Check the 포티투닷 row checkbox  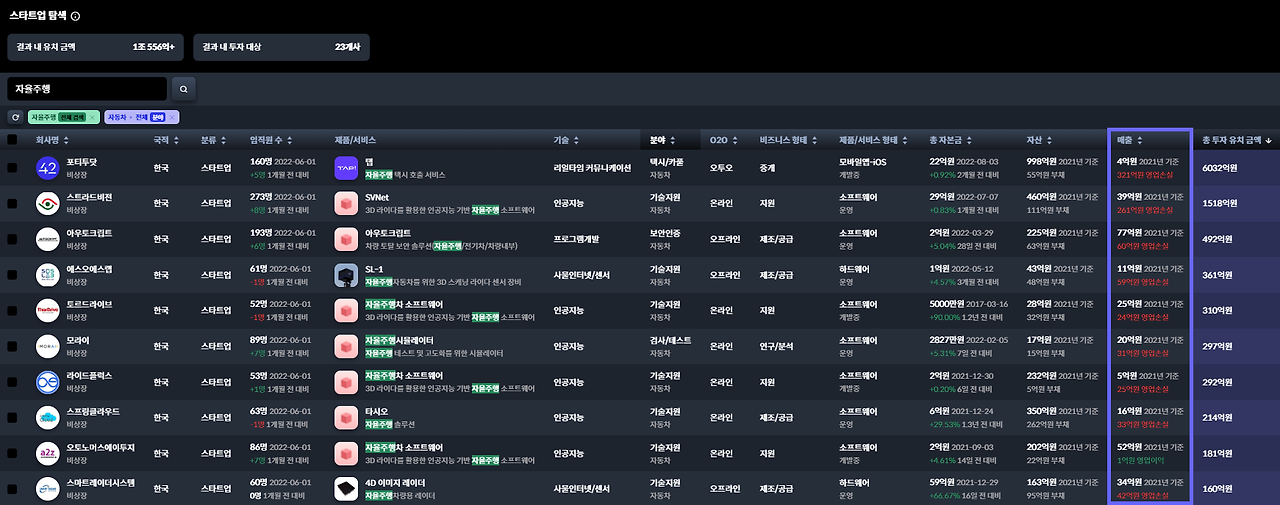click(12, 168)
